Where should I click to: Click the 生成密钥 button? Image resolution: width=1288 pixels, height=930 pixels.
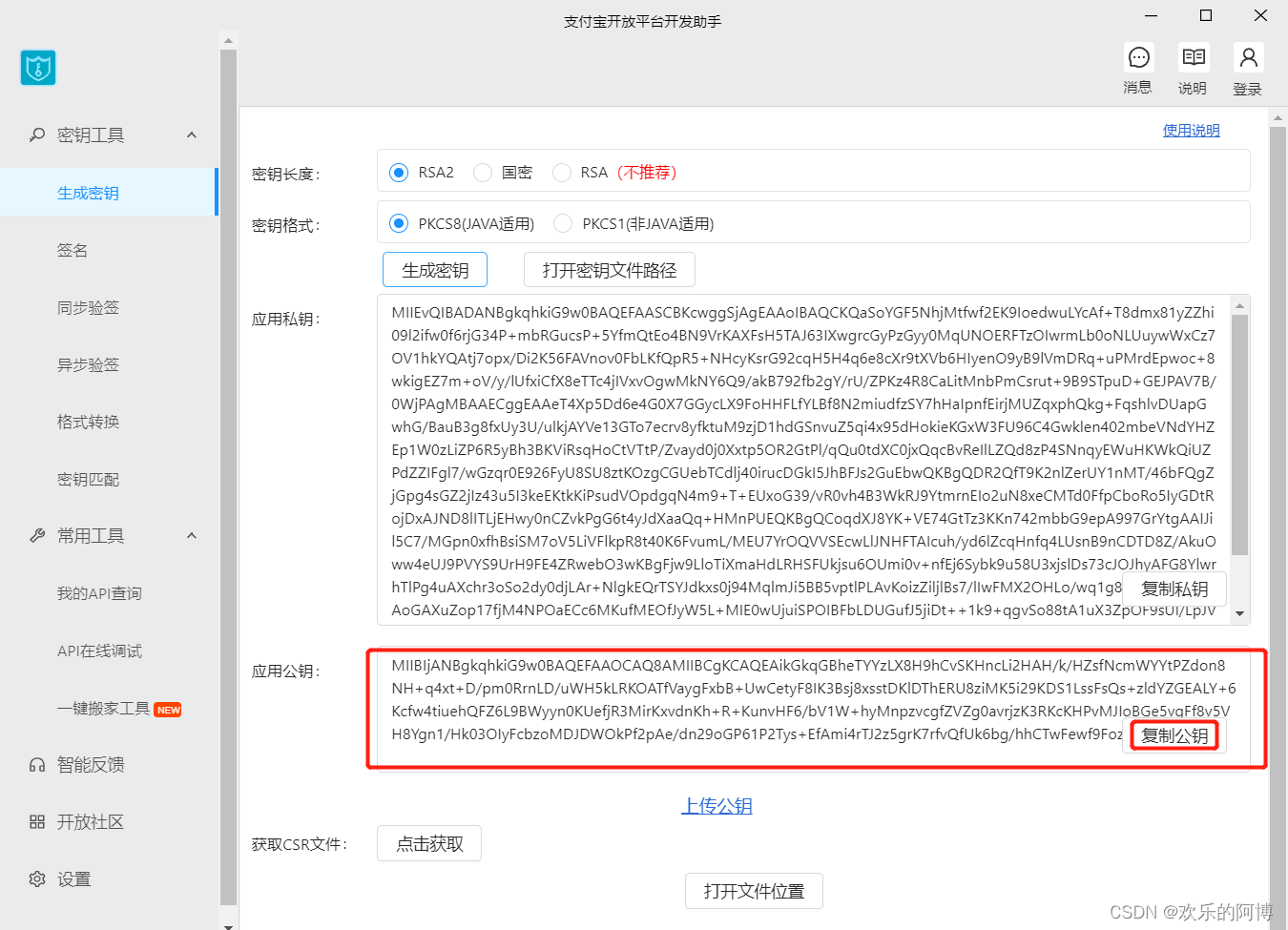point(435,270)
